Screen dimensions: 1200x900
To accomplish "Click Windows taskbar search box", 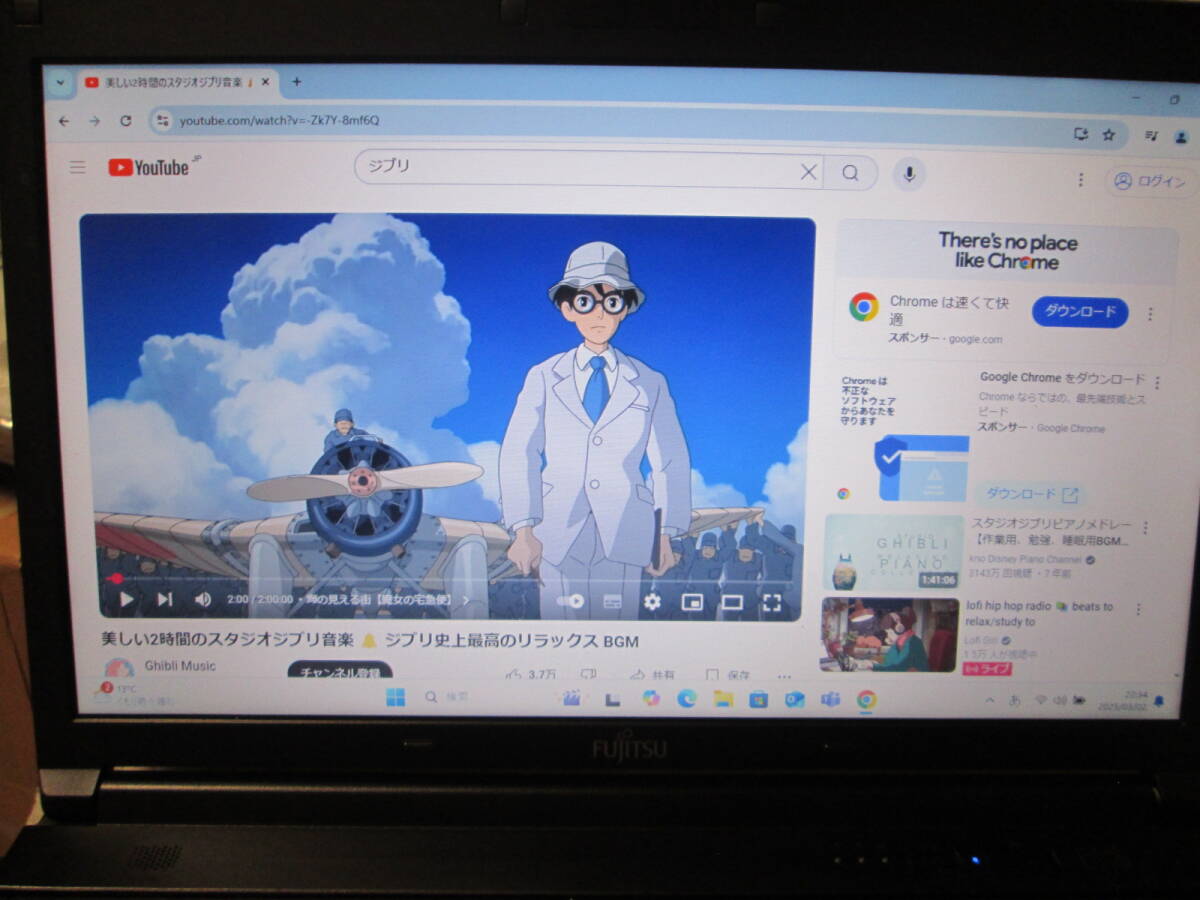I will (x=446, y=697).
